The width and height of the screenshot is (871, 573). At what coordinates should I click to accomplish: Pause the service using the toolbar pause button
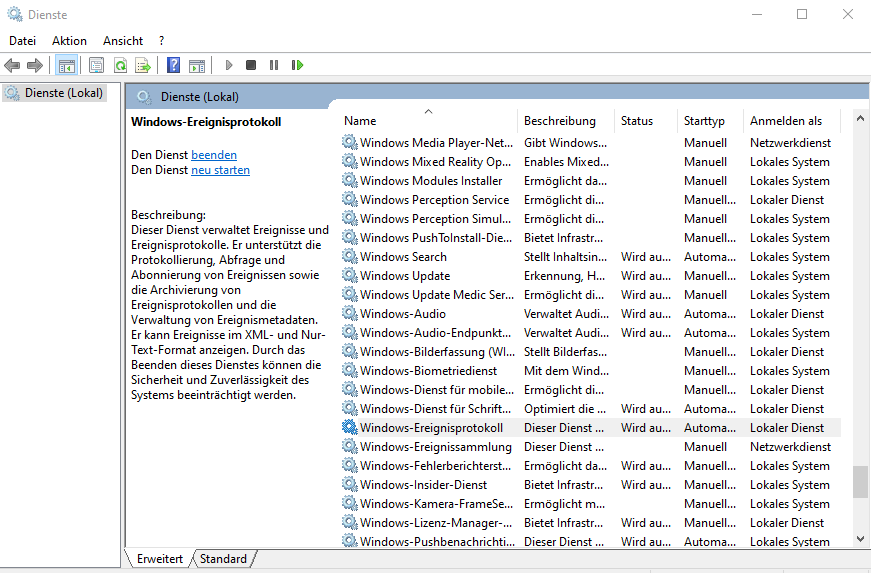pos(274,65)
